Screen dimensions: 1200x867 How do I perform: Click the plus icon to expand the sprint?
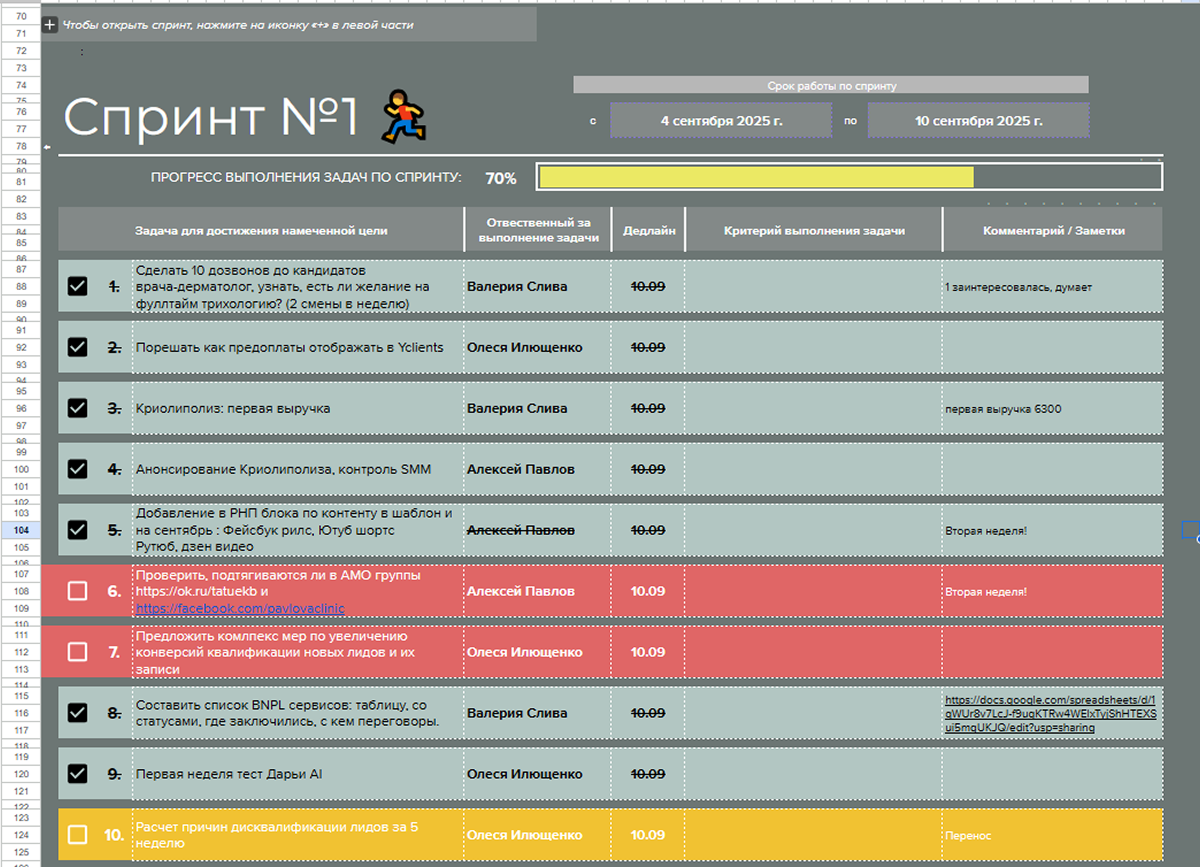[50, 25]
